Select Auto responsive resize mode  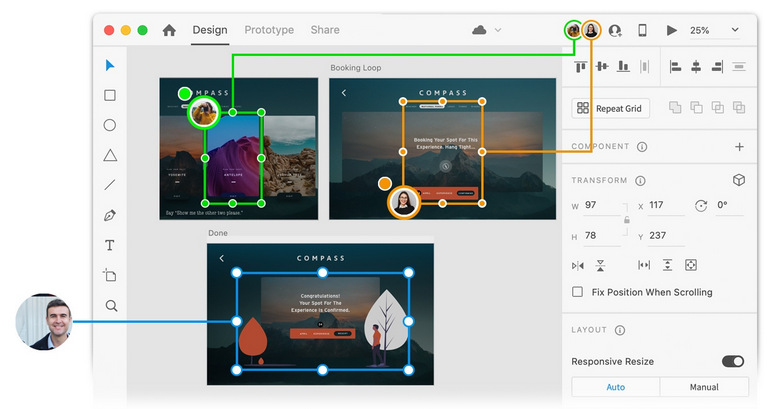point(615,387)
